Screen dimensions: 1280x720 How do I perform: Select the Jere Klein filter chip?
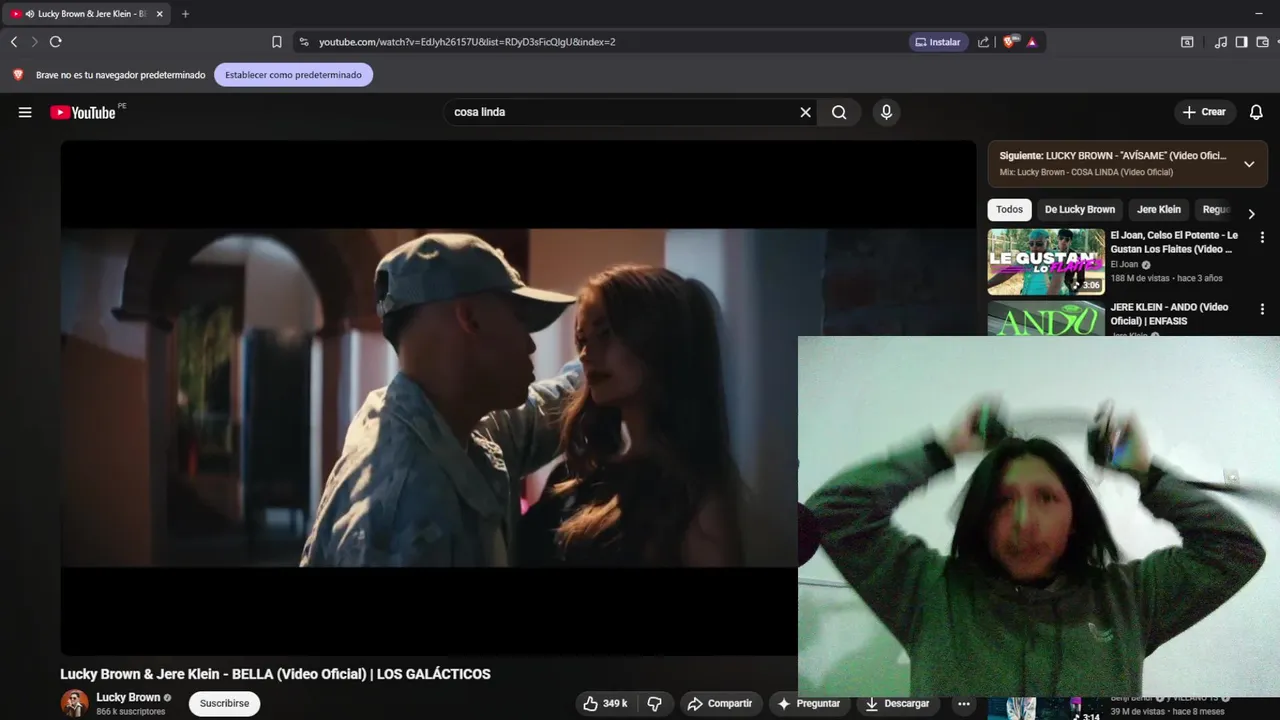1159,209
